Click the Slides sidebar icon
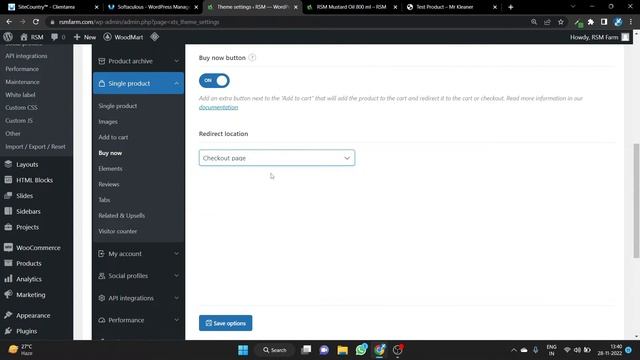 point(8,196)
